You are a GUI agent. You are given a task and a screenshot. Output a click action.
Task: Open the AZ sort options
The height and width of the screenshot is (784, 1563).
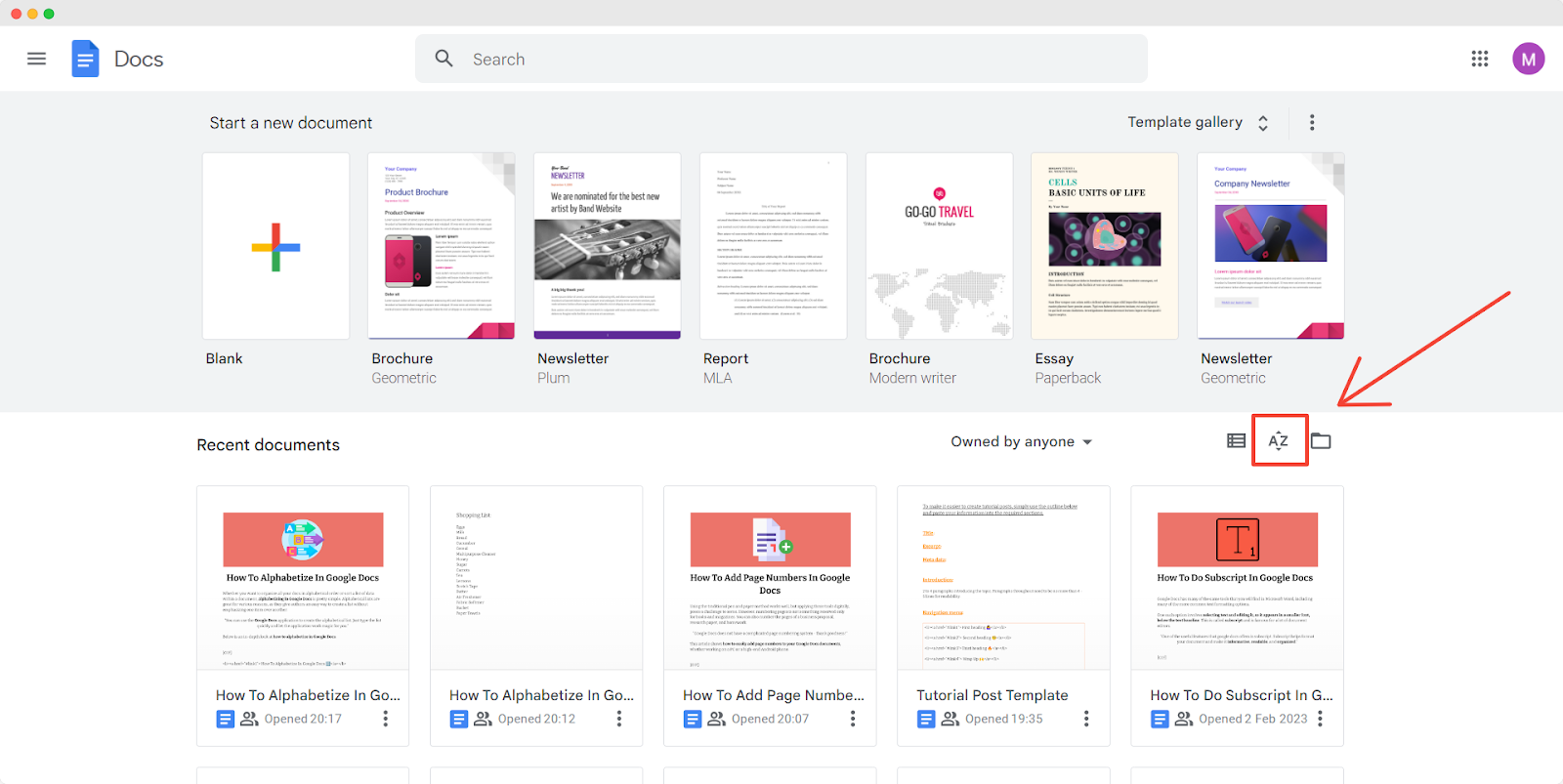click(1279, 441)
